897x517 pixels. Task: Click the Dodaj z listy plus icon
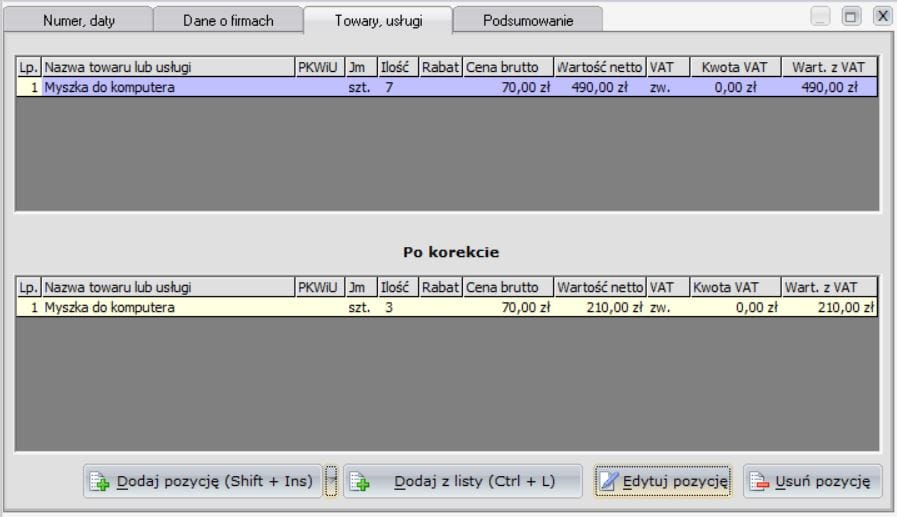(361, 482)
